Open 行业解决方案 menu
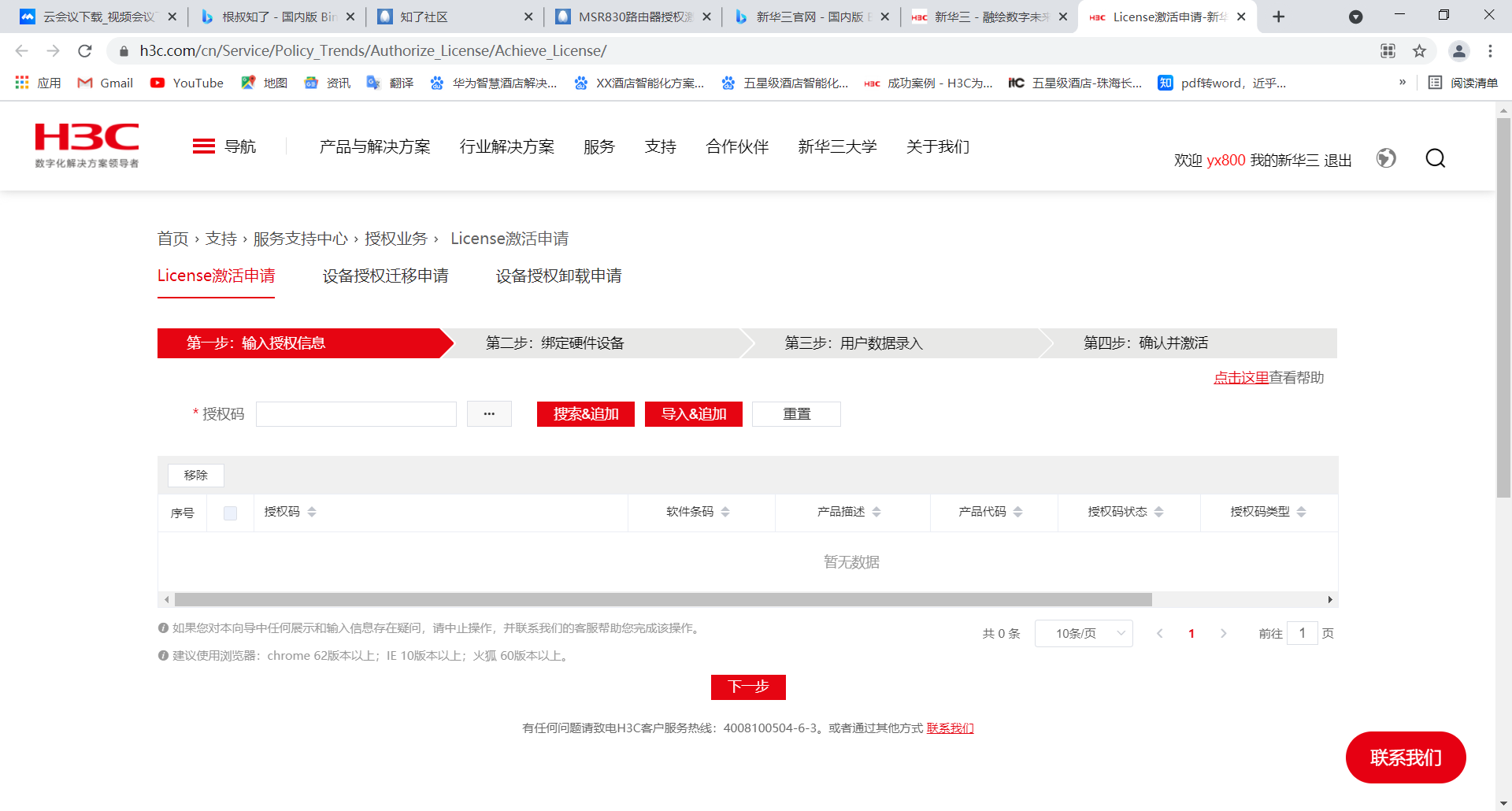Screen dimensions: 1512x811 click(507, 146)
